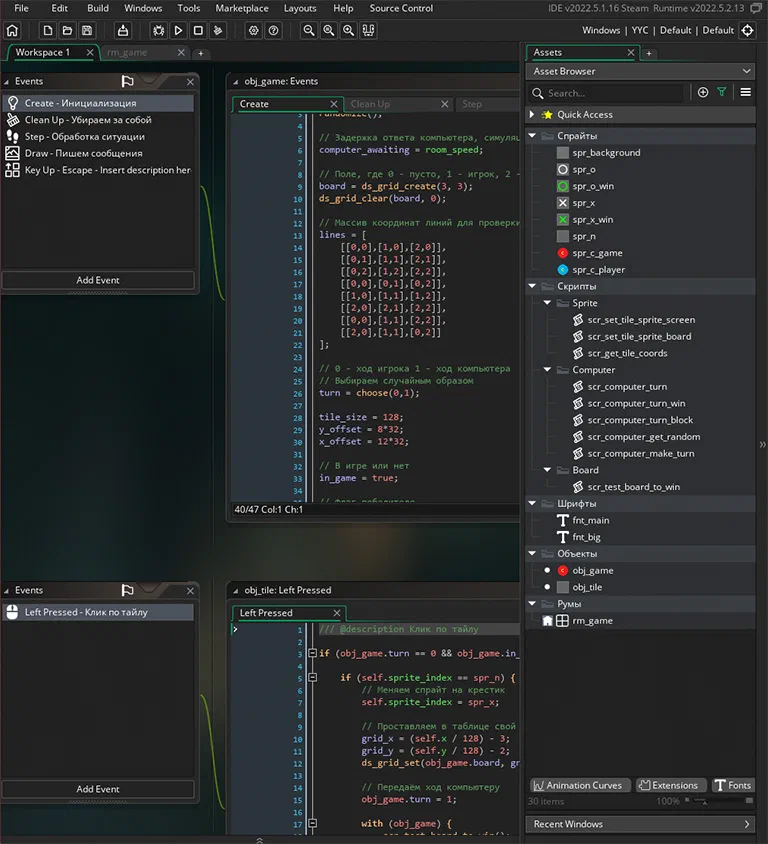Expand the Quick Access section

pyautogui.click(x=532, y=114)
